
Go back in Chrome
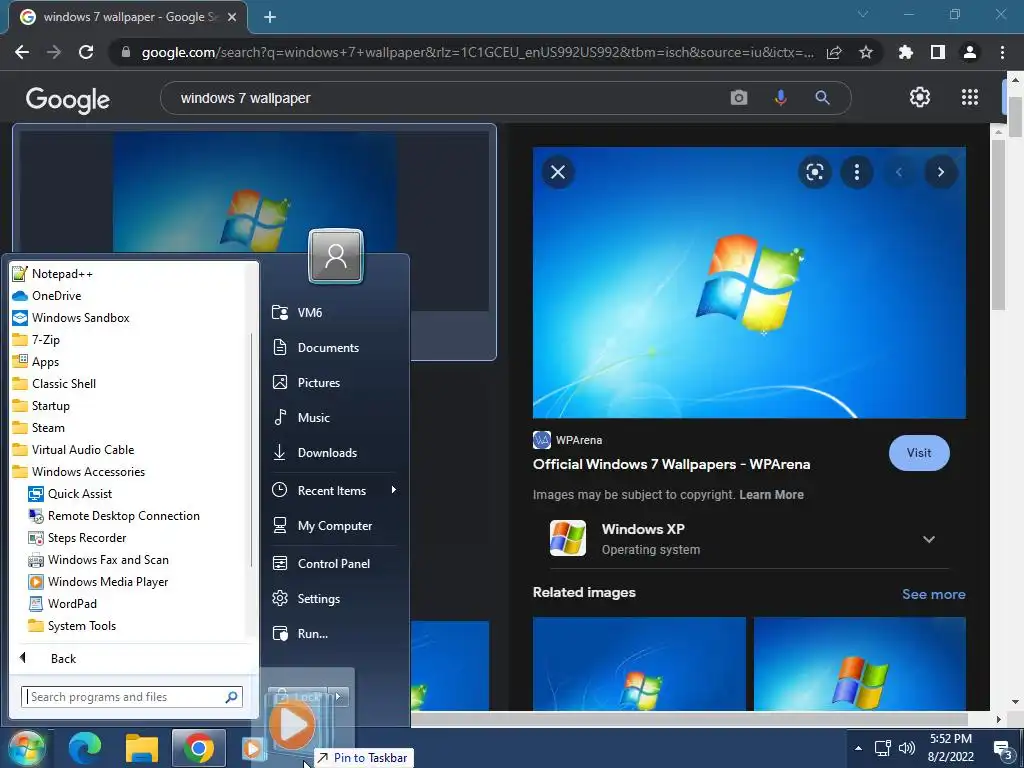(22, 52)
